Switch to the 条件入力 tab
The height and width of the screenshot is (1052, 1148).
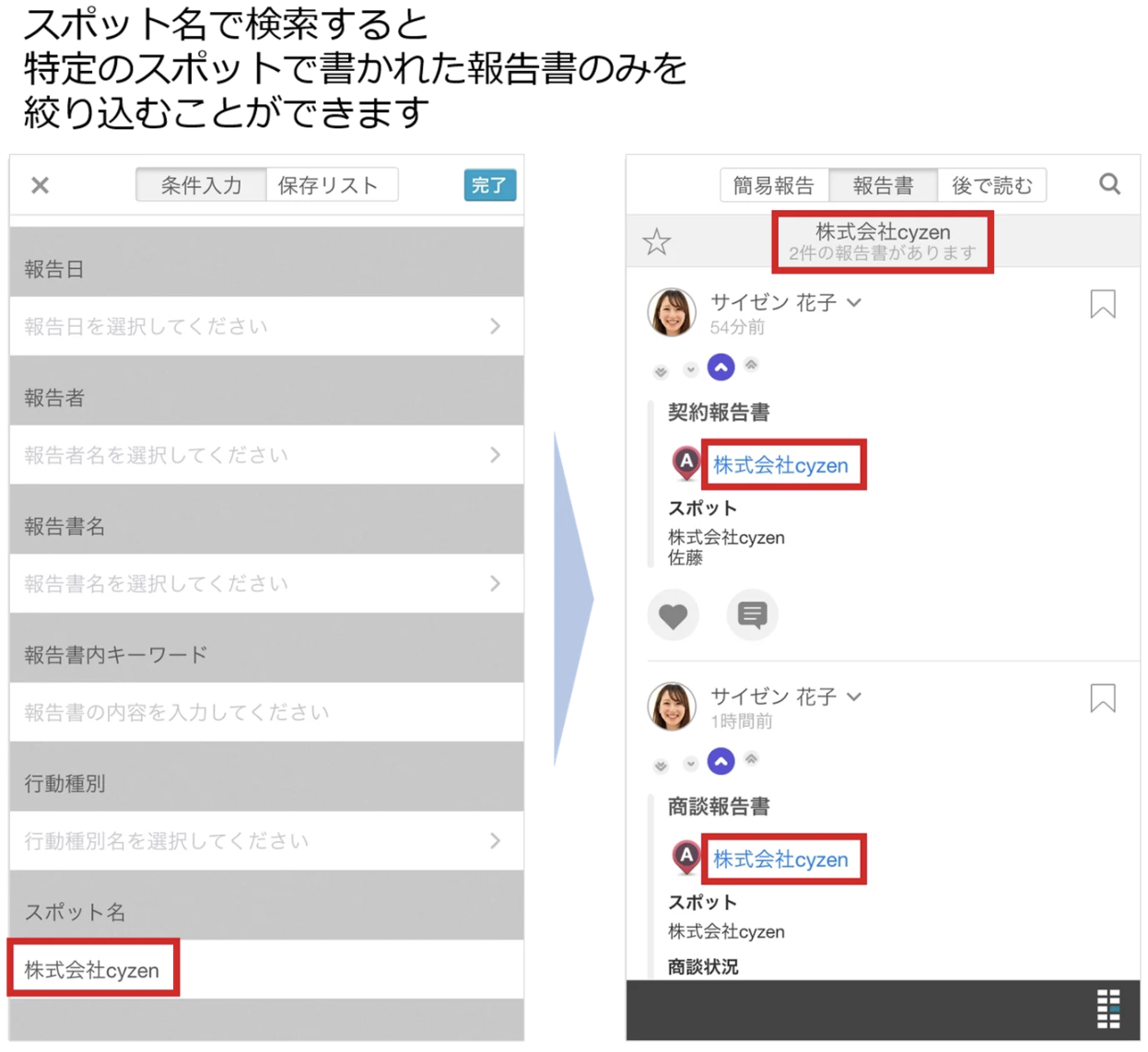pyautogui.click(x=201, y=185)
